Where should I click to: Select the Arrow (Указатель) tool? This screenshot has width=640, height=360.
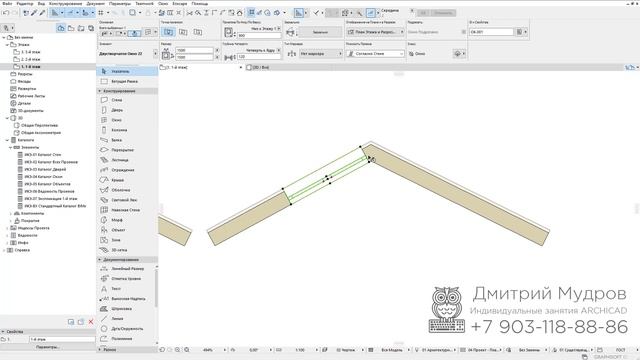[x=127, y=71]
